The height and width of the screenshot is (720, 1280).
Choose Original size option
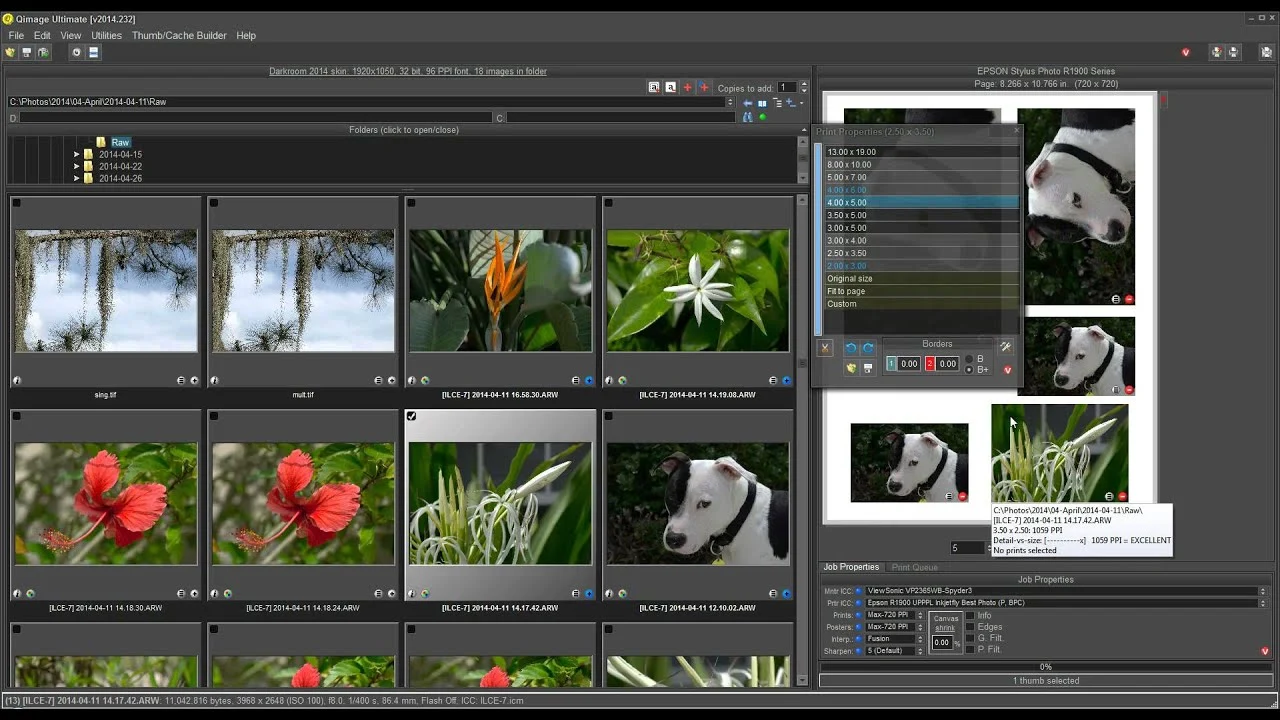pyautogui.click(x=920, y=278)
